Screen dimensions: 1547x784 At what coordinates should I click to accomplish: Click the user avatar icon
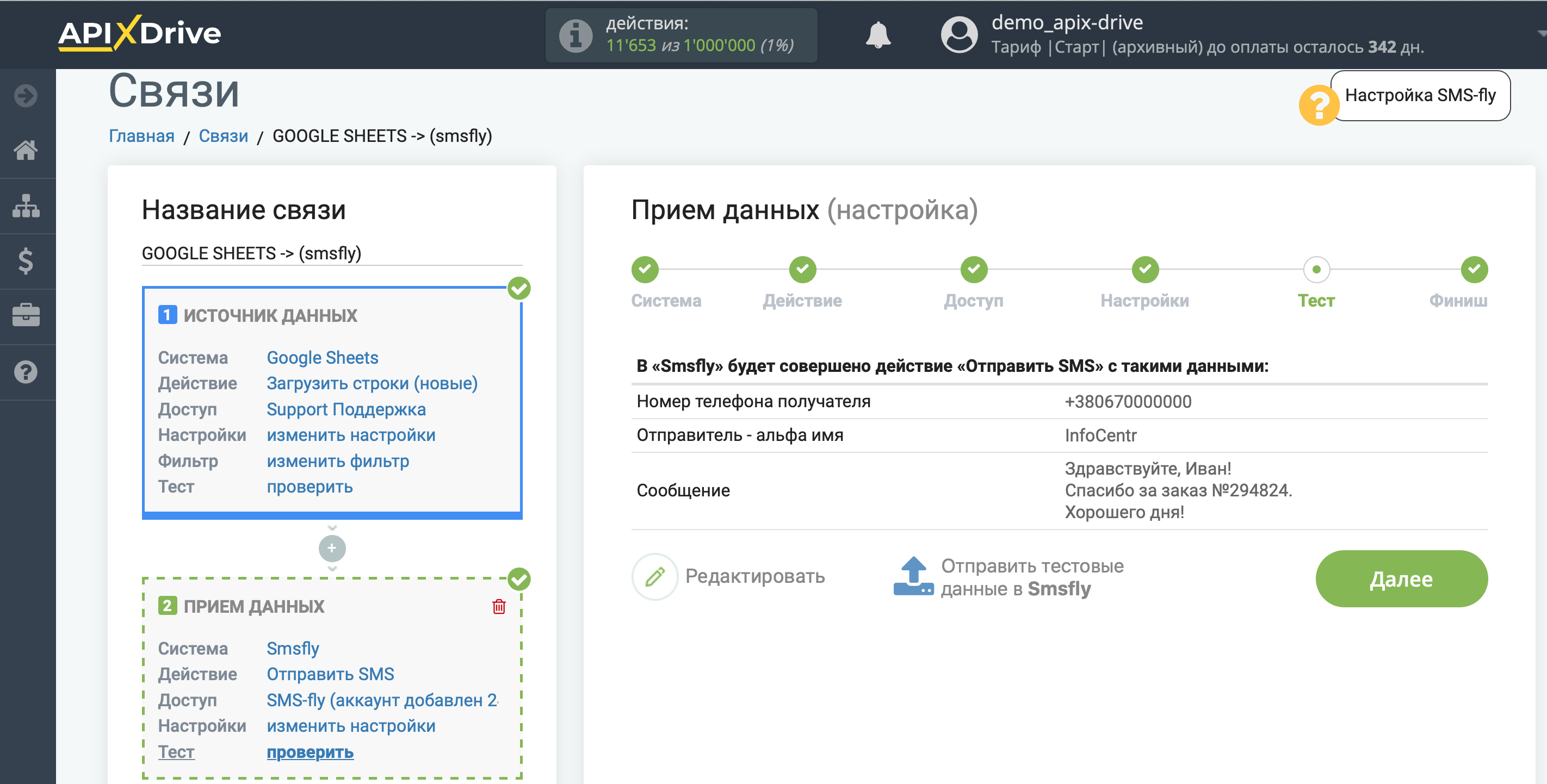pyautogui.click(x=959, y=35)
